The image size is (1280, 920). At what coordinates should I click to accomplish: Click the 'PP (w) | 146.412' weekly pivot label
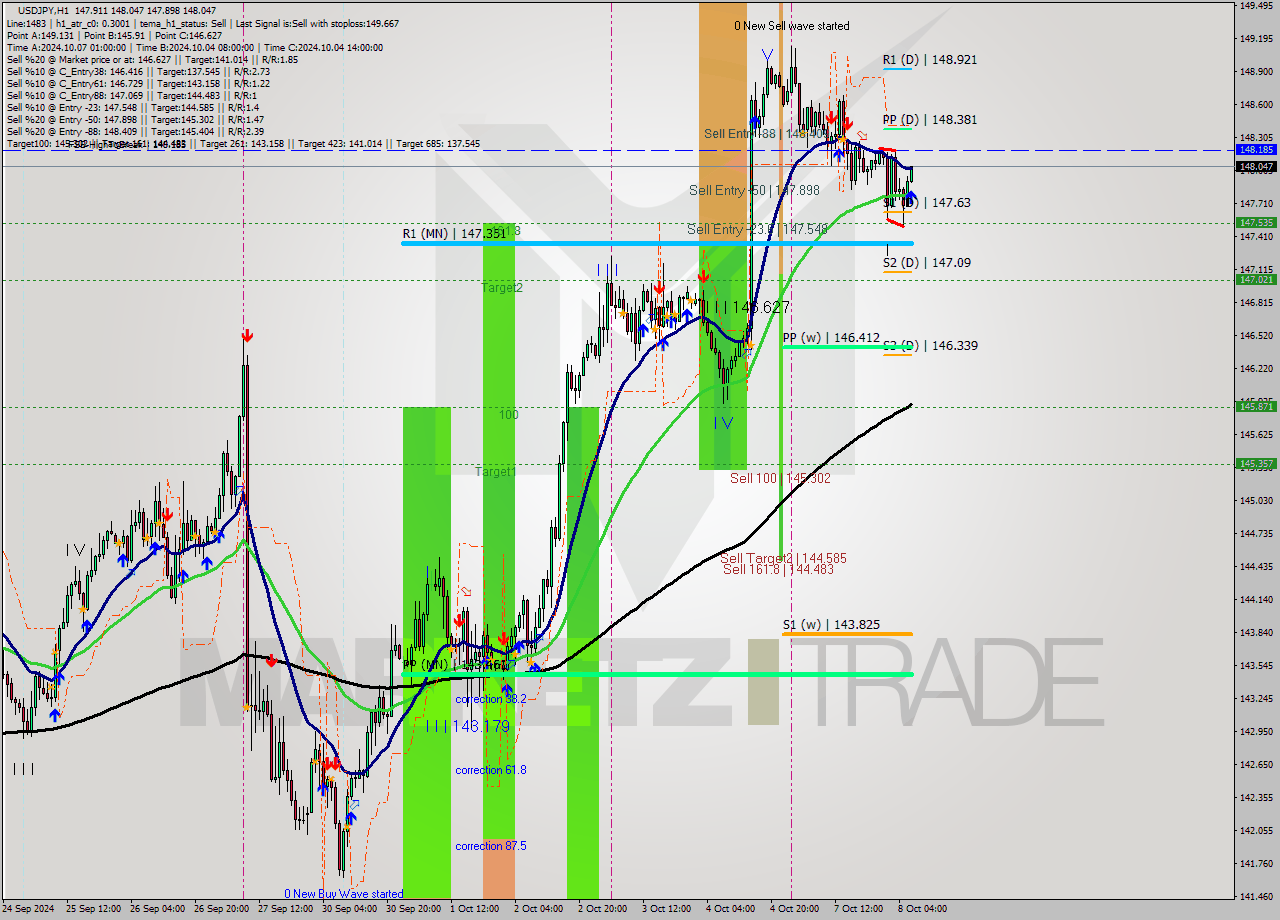(831, 339)
